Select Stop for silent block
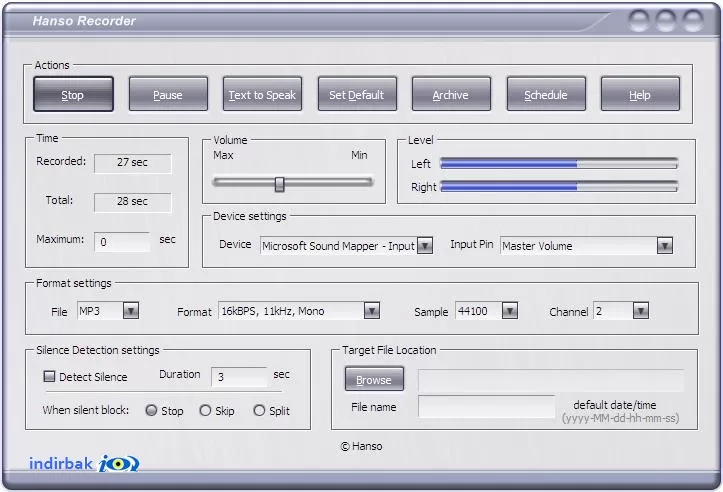Image resolution: width=723 pixels, height=492 pixels. [x=151, y=410]
